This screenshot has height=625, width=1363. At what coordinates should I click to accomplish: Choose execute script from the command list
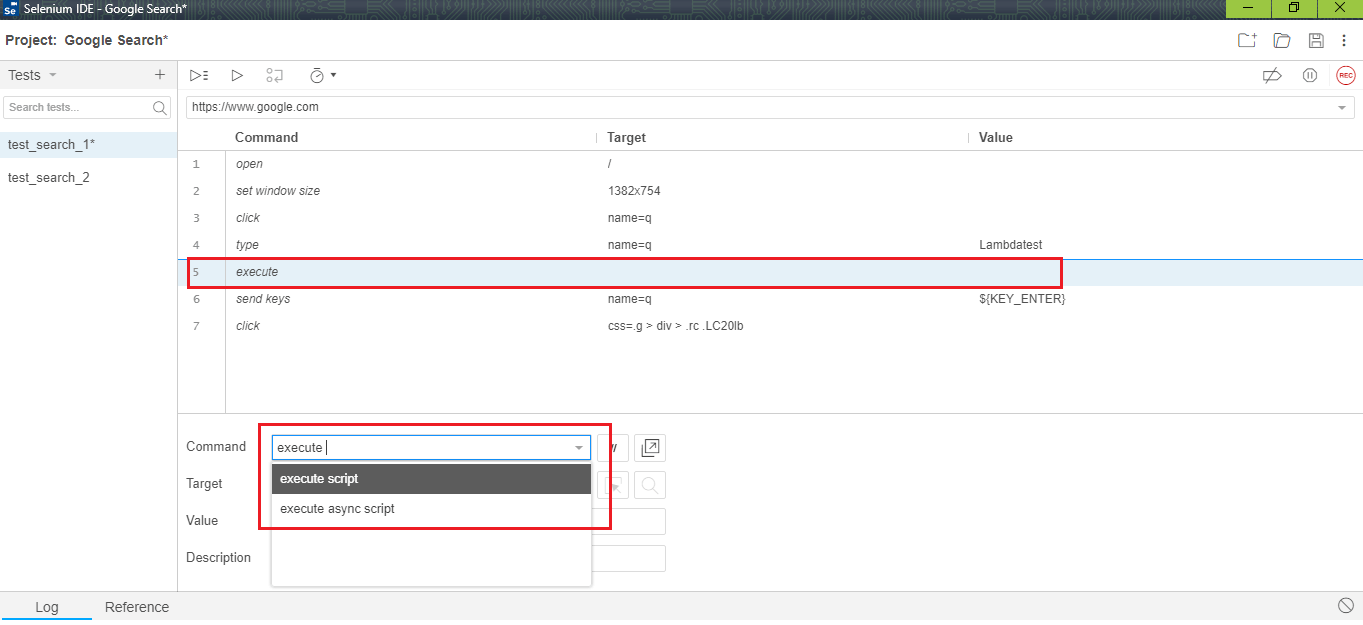pyautogui.click(x=319, y=478)
